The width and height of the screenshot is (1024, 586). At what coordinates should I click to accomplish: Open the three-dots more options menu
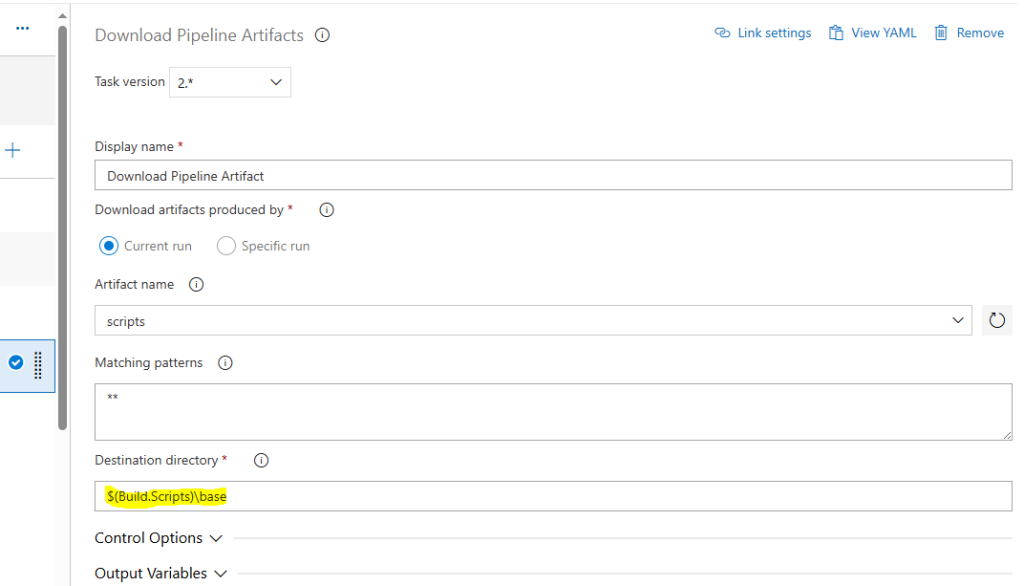[x=23, y=28]
